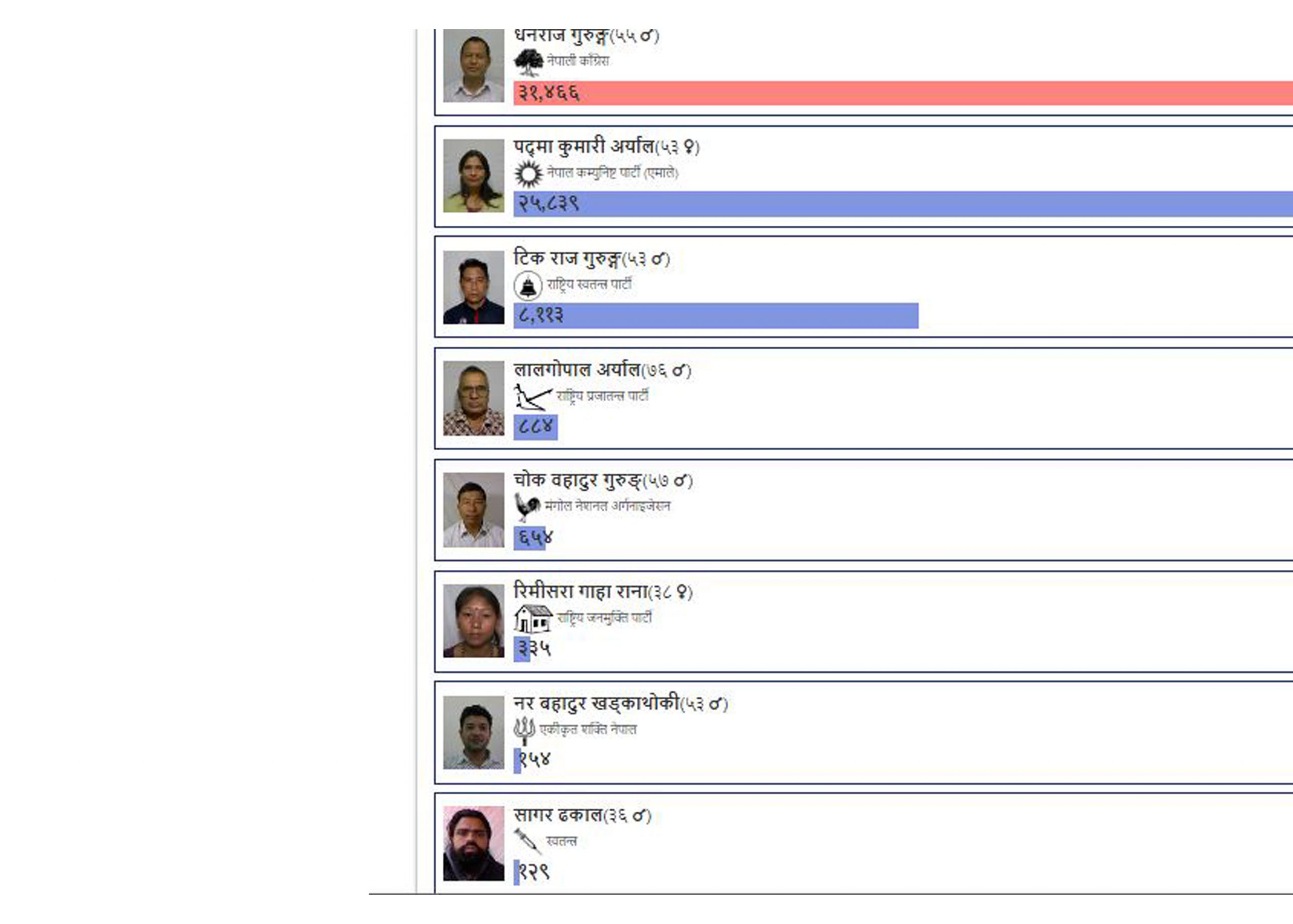Click the Rastriya Swatantra Party bell icon
This screenshot has height=924, width=1293.
528,285
